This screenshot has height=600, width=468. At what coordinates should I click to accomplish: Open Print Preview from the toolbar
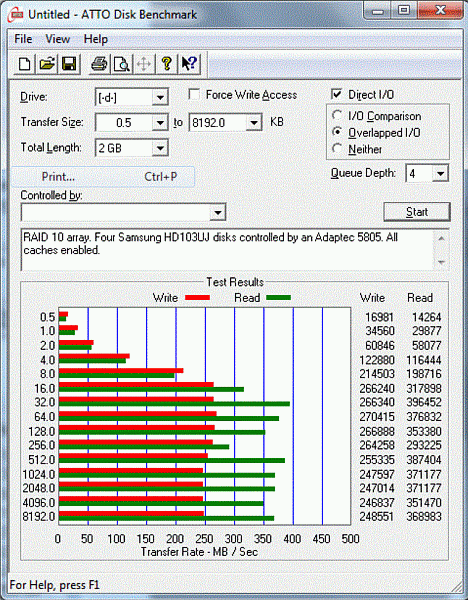coord(122,64)
